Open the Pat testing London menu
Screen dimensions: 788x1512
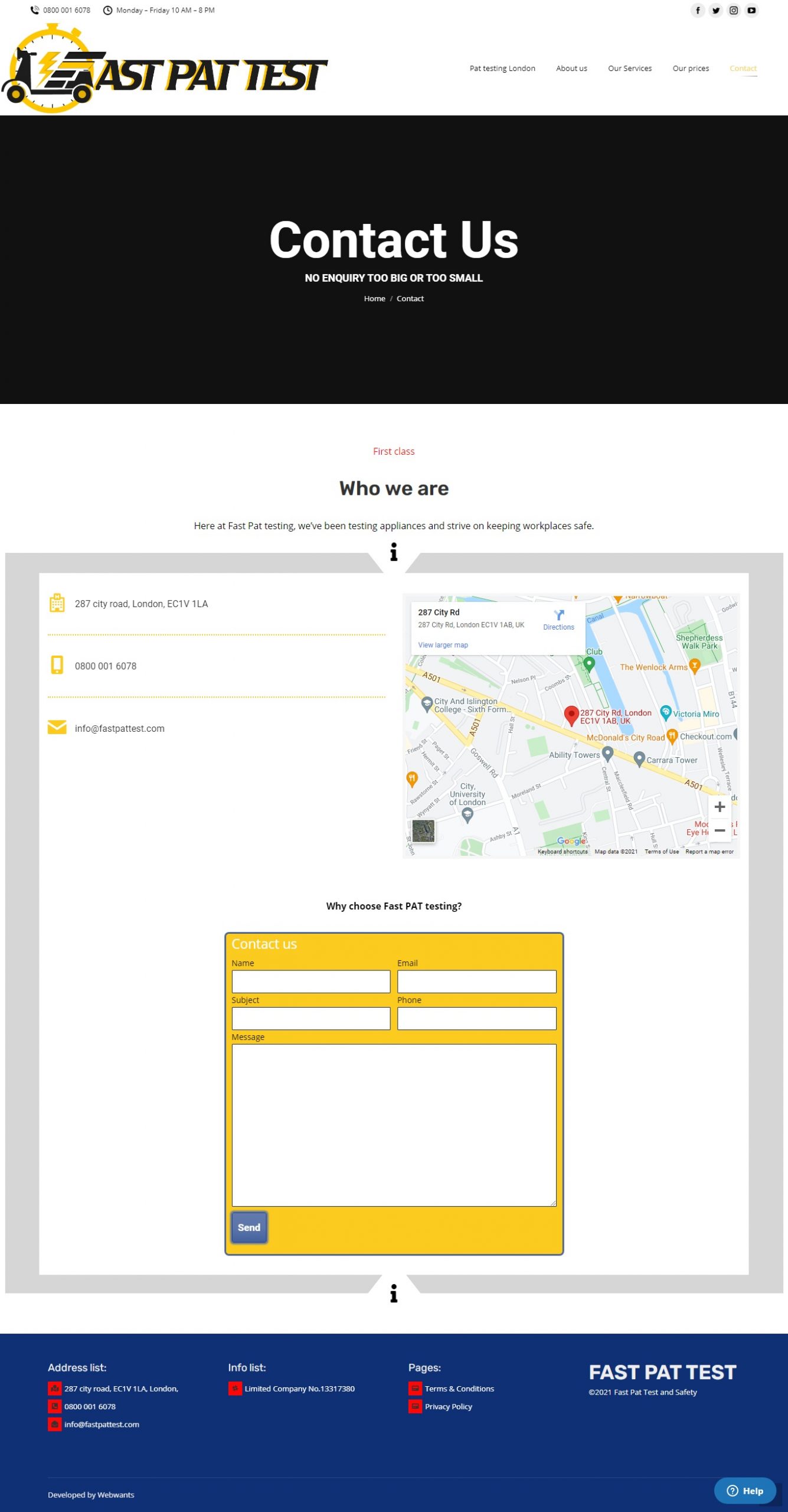click(502, 69)
